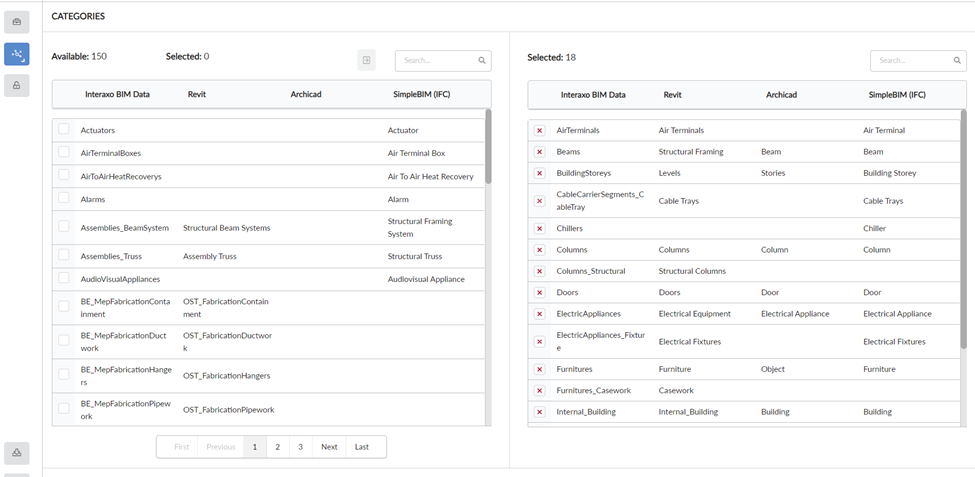Check the BE_MepFabricationHangers checkbox
The image size is (975, 477).
(x=63, y=374)
